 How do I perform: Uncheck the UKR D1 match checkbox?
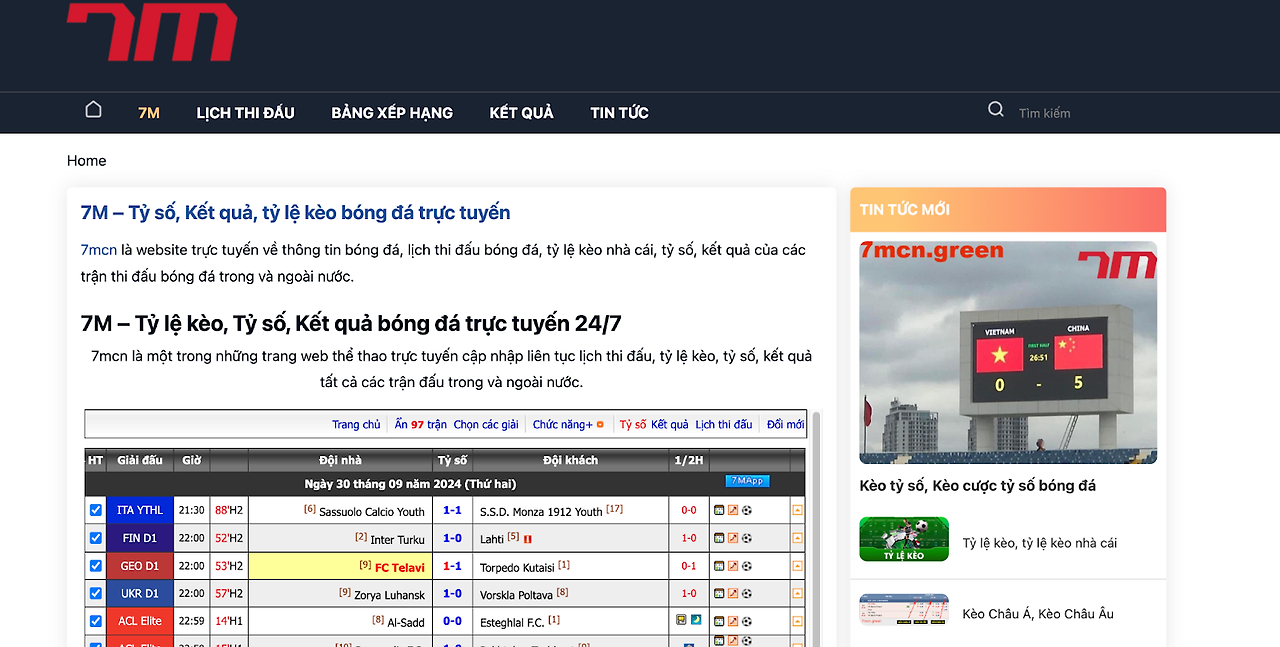pos(96,593)
